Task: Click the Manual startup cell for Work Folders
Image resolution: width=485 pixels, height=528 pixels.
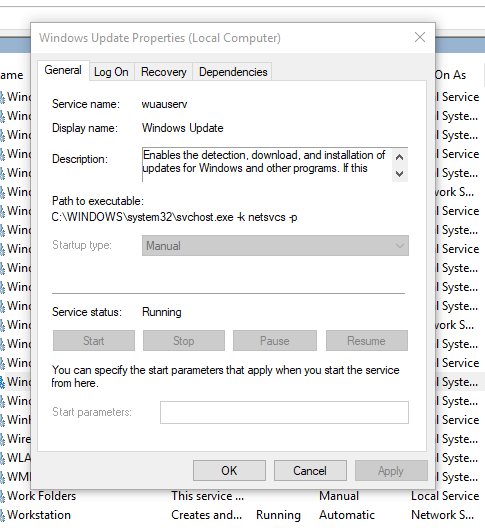Action: pyautogui.click(x=339, y=496)
